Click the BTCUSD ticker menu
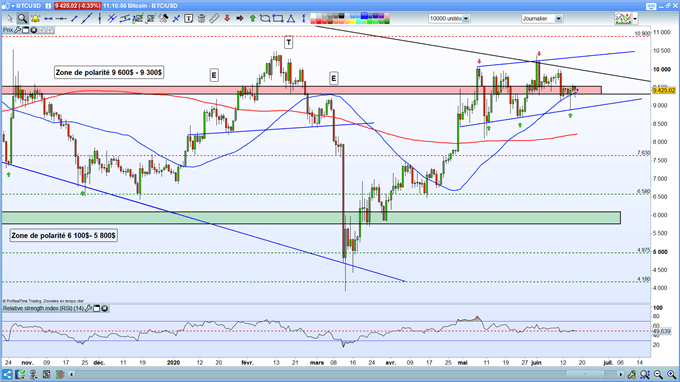680x382 pixels. coord(26,6)
